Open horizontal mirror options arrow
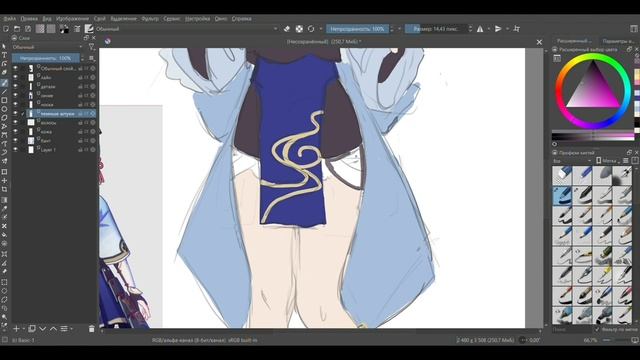Screen dimensions: 640x360 (x=489, y=29)
